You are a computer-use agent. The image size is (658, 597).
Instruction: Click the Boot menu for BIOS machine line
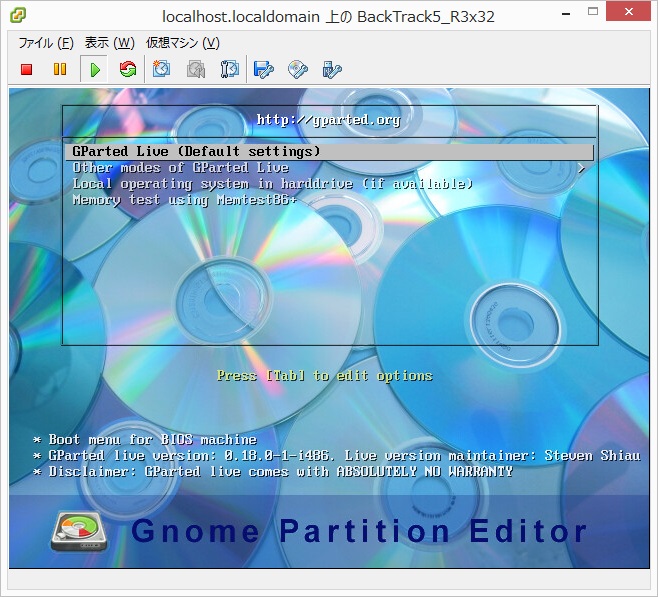(x=145, y=440)
